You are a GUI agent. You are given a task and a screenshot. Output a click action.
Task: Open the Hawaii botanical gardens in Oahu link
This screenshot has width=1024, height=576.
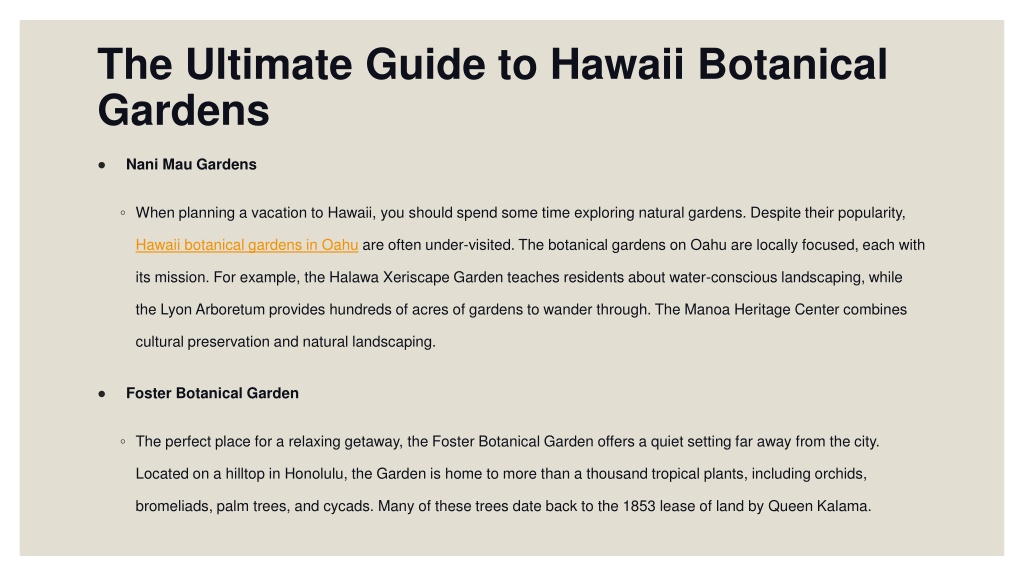[x=247, y=245]
